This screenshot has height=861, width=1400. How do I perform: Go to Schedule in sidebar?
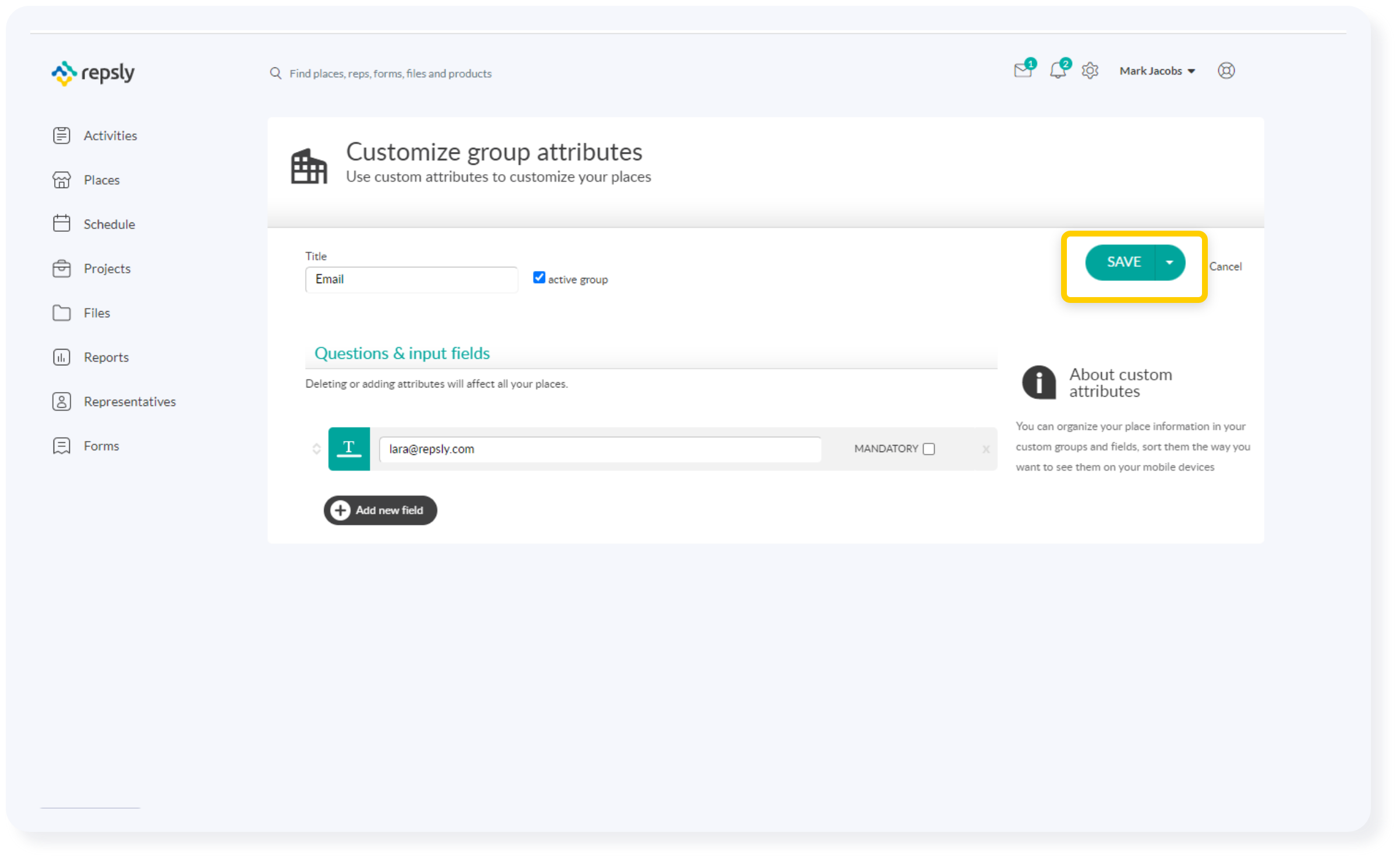click(x=109, y=224)
